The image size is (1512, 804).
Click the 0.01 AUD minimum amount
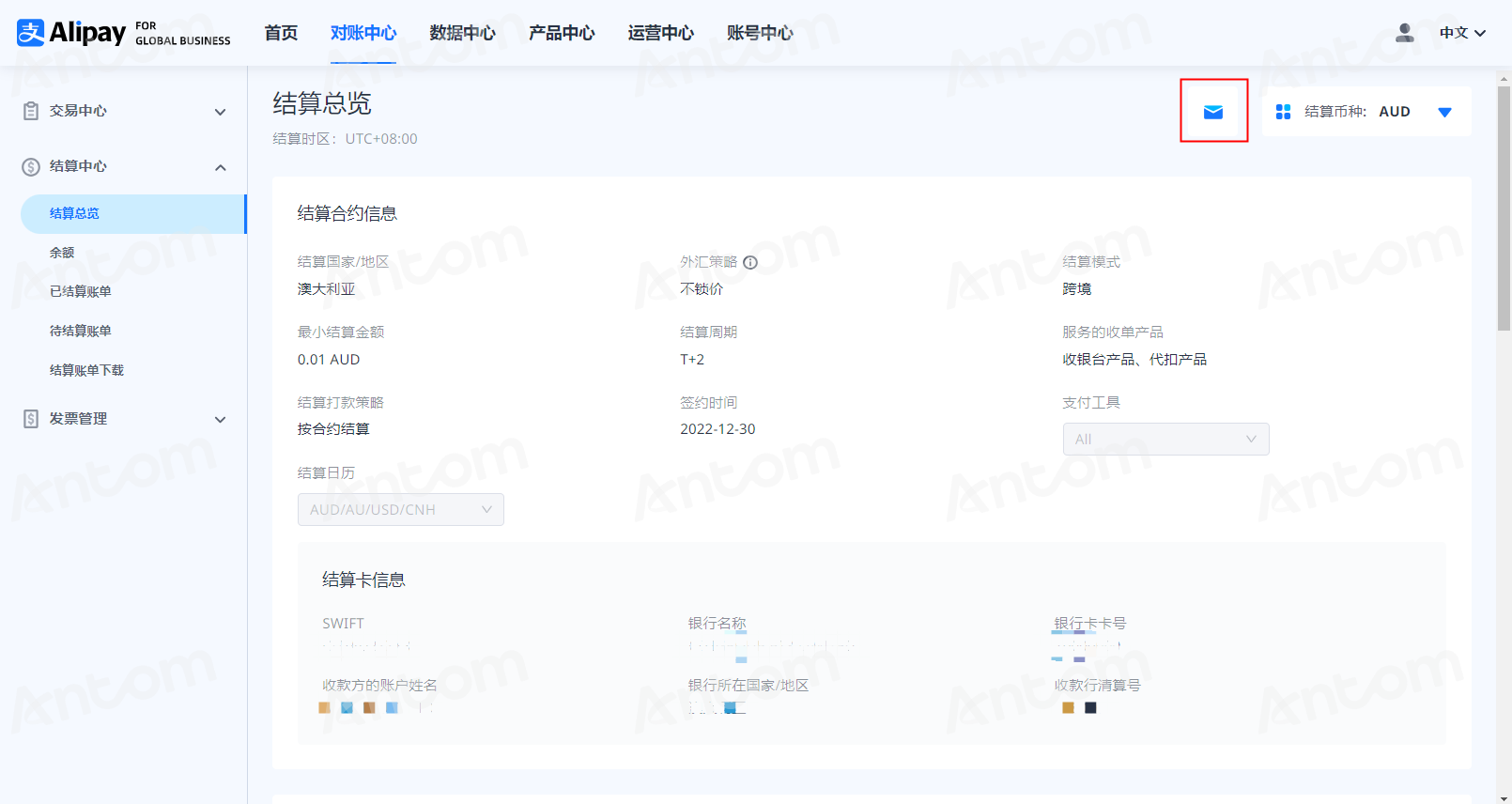click(x=329, y=360)
